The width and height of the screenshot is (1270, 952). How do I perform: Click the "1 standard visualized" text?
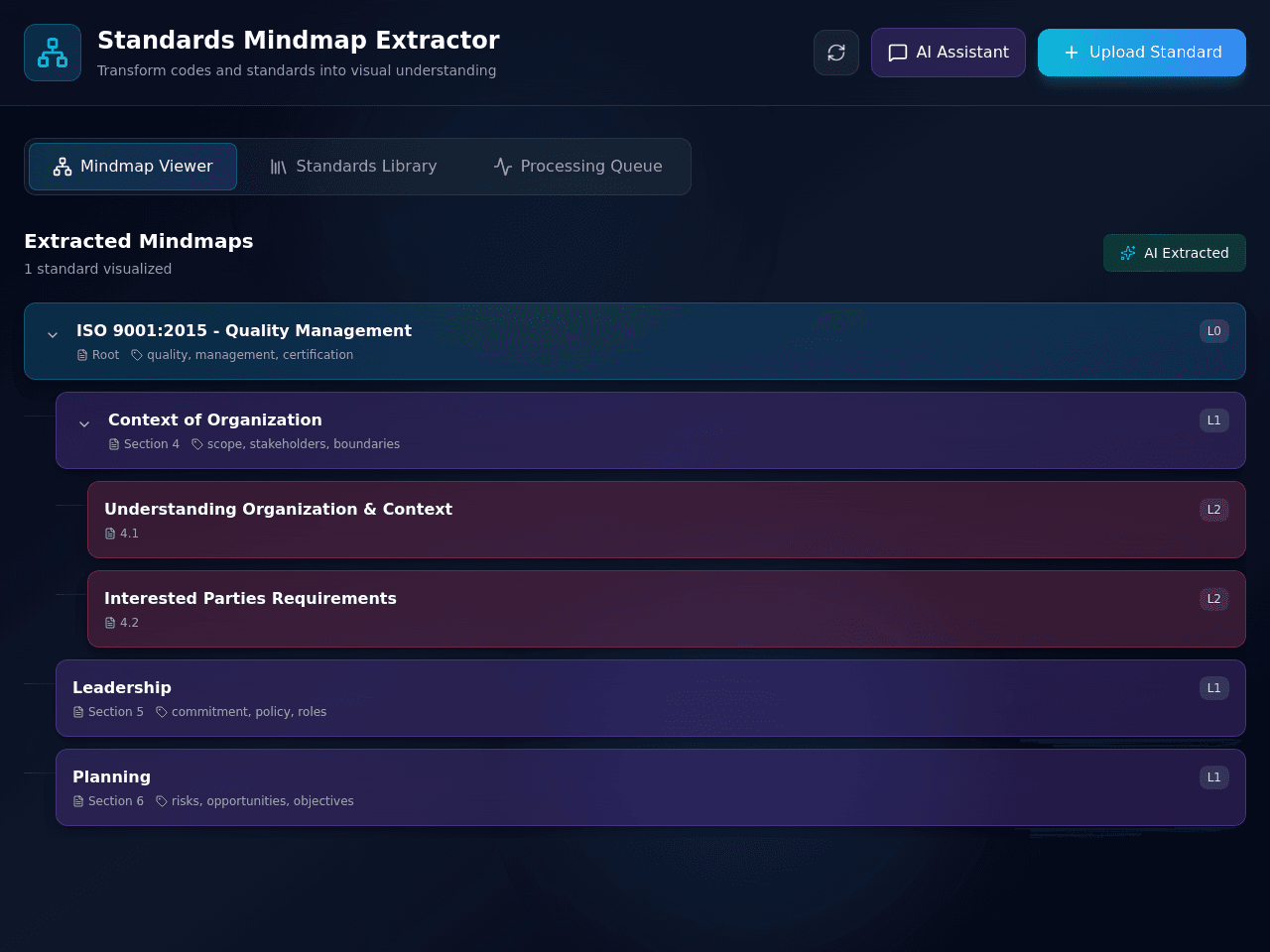[x=98, y=269]
